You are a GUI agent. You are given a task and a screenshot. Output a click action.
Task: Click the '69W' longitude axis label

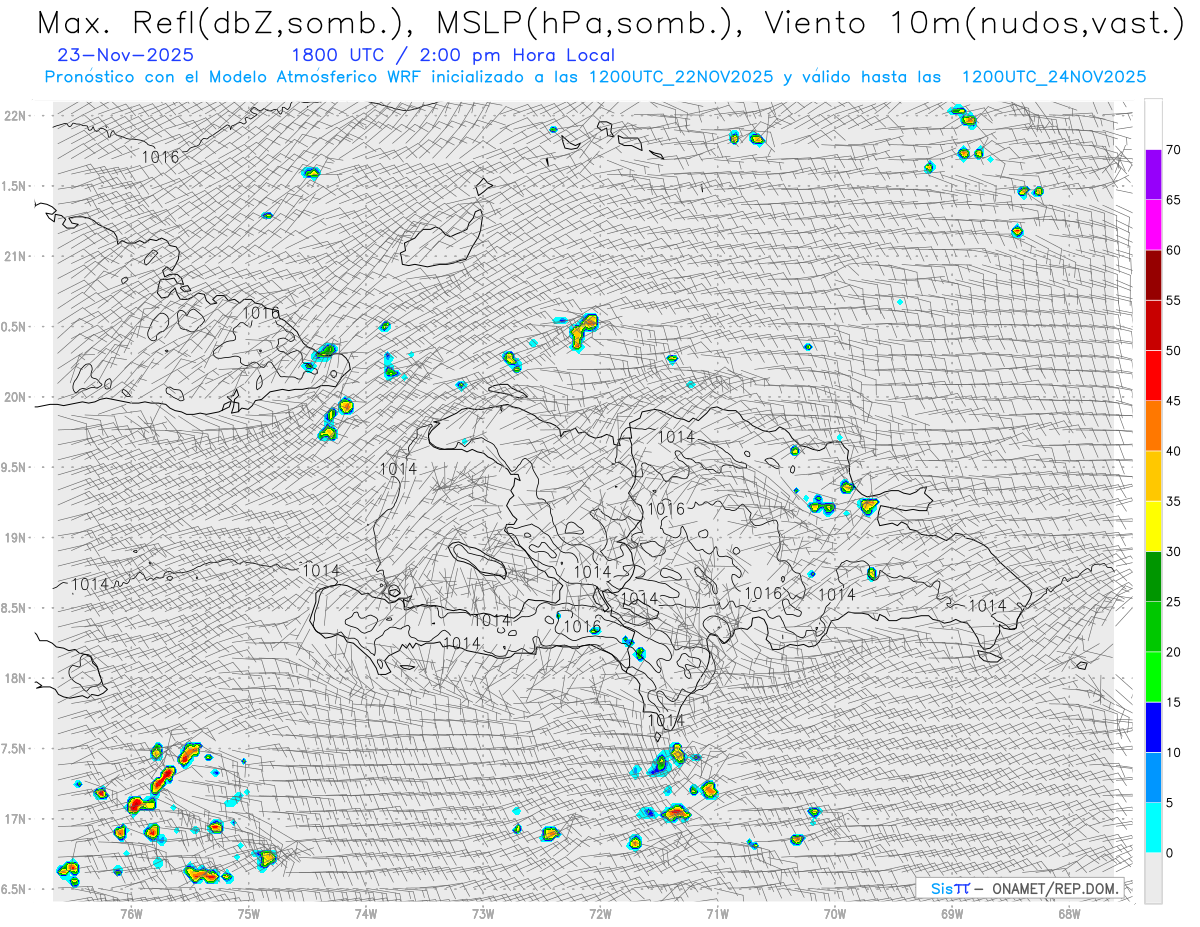coord(951,912)
